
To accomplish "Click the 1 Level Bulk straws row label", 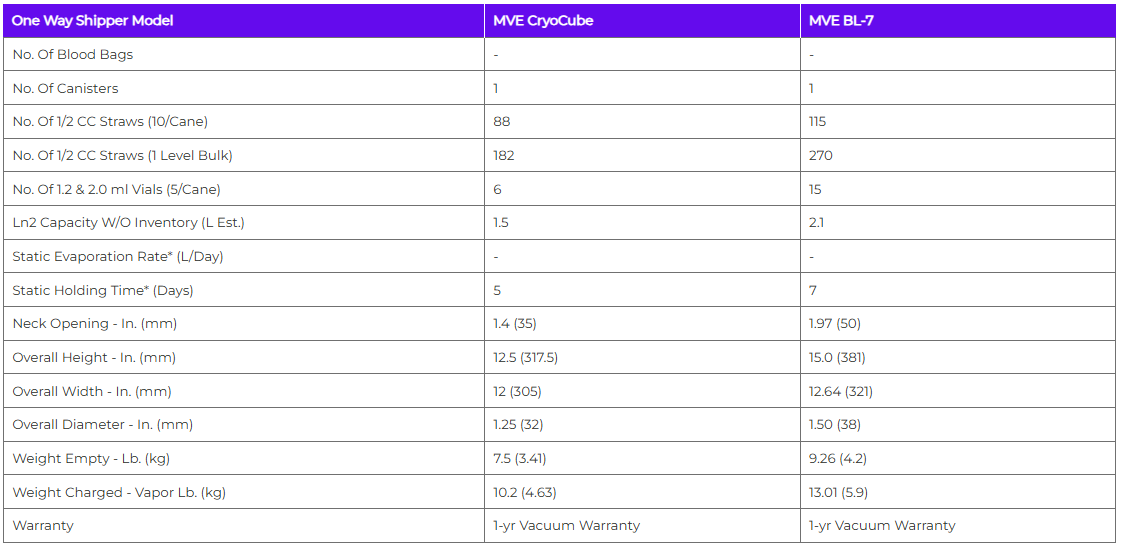I will coord(122,155).
